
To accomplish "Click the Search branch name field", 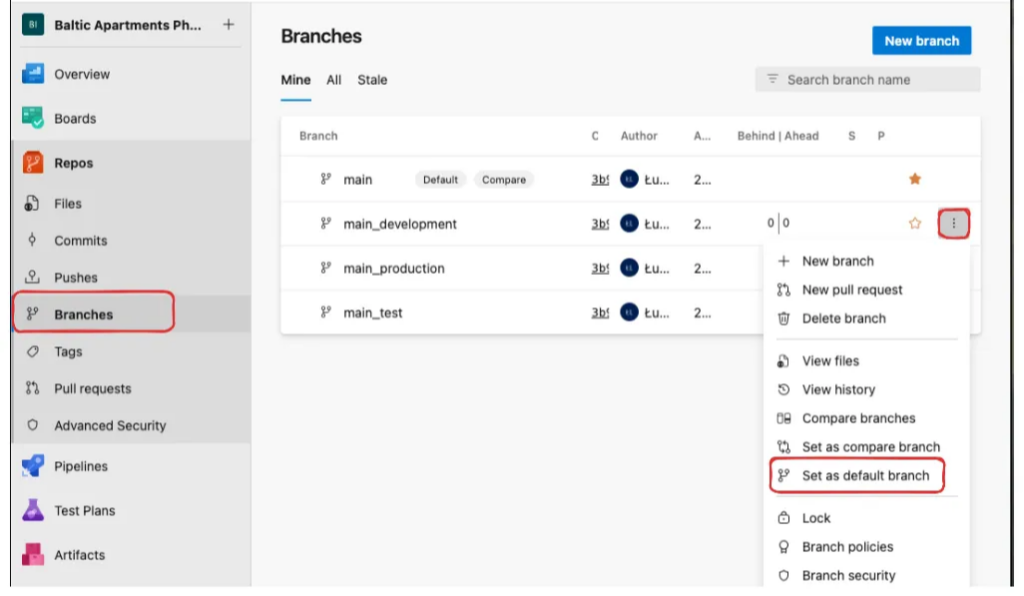I will coord(867,80).
